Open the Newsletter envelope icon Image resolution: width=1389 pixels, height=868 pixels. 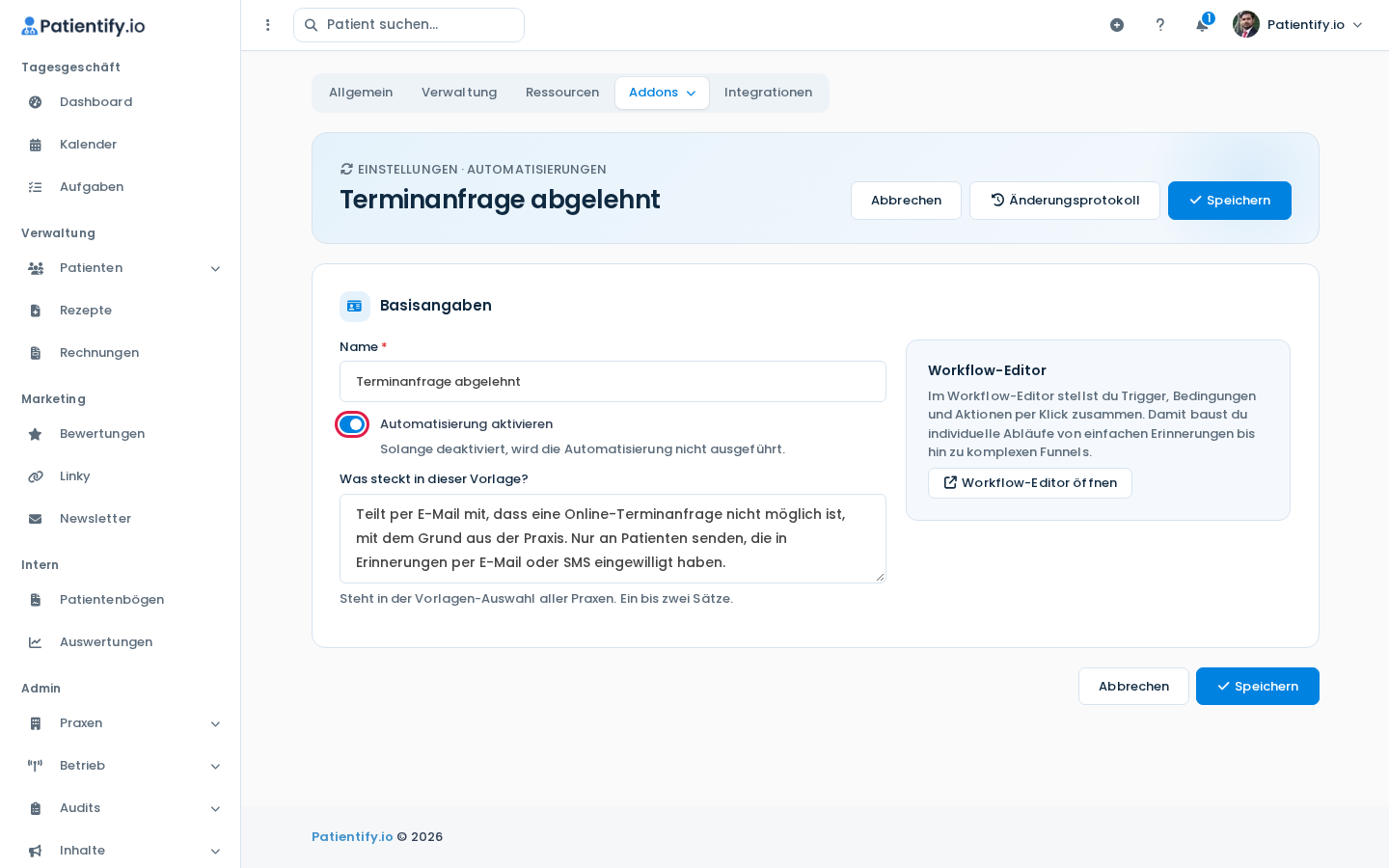click(x=36, y=519)
